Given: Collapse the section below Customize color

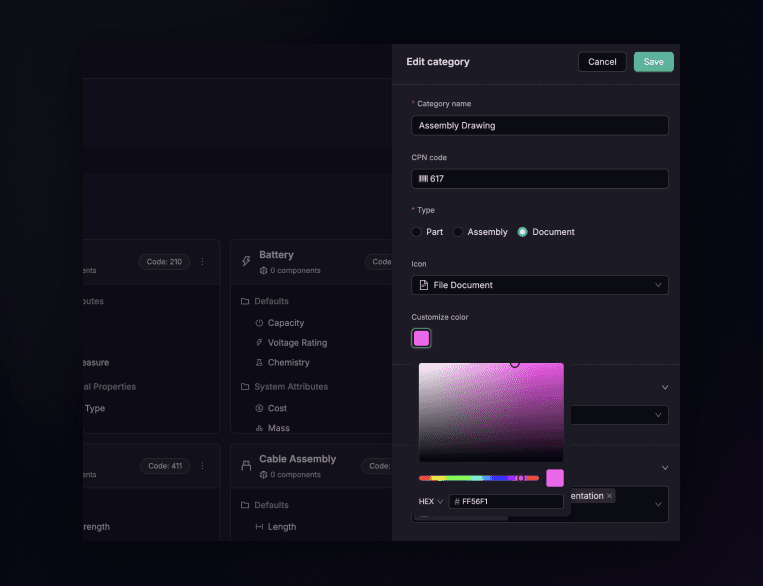Looking at the screenshot, I should tap(665, 387).
